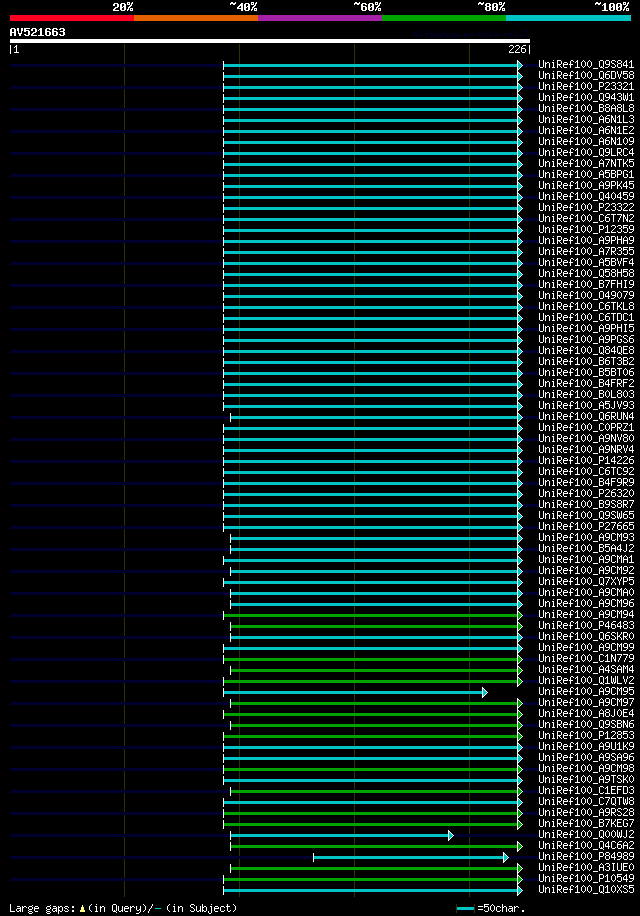Select the hit label UniRef100_C1N779
The height and width of the screenshot is (916, 640).
click(586, 658)
